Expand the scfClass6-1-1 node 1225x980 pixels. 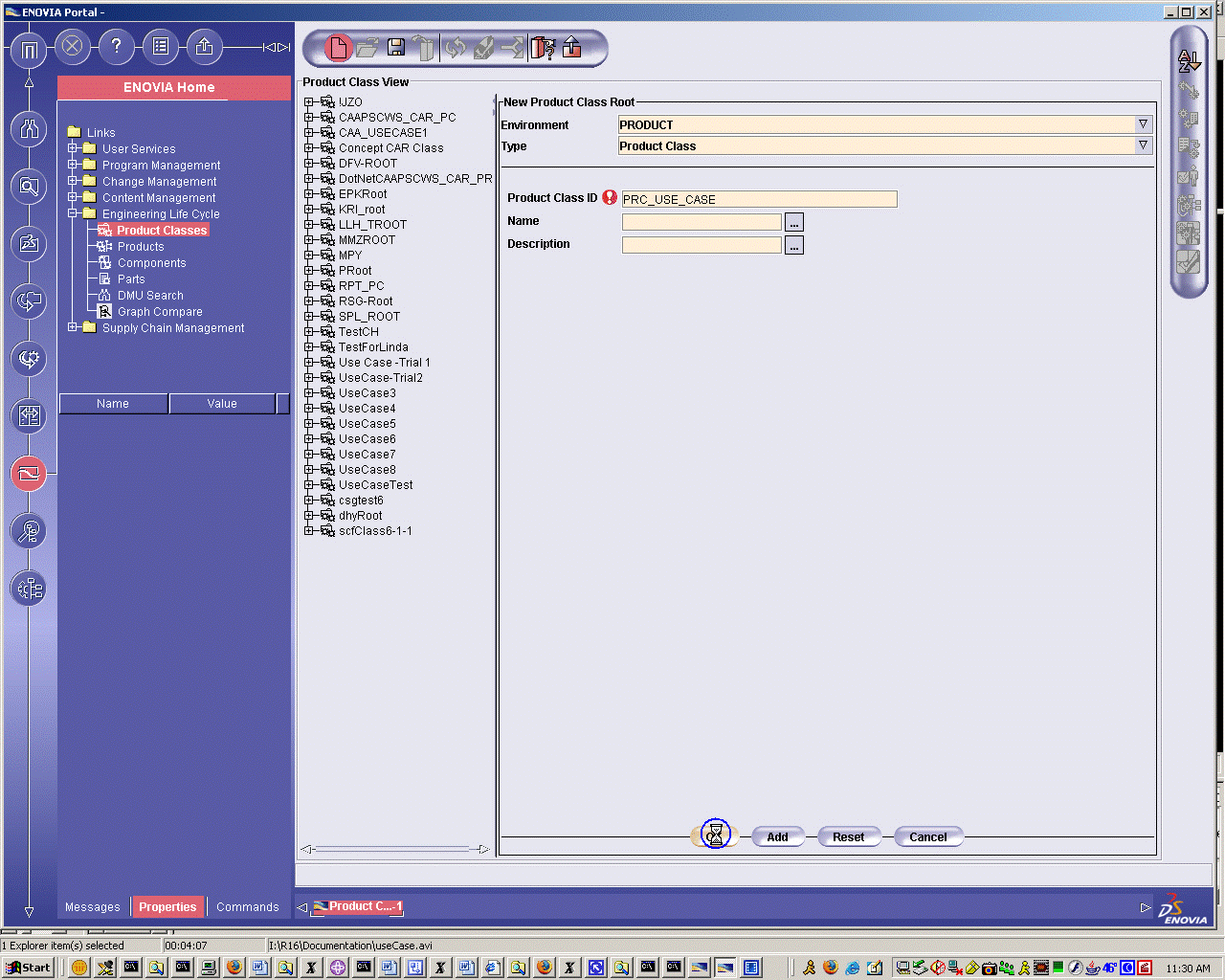[309, 531]
